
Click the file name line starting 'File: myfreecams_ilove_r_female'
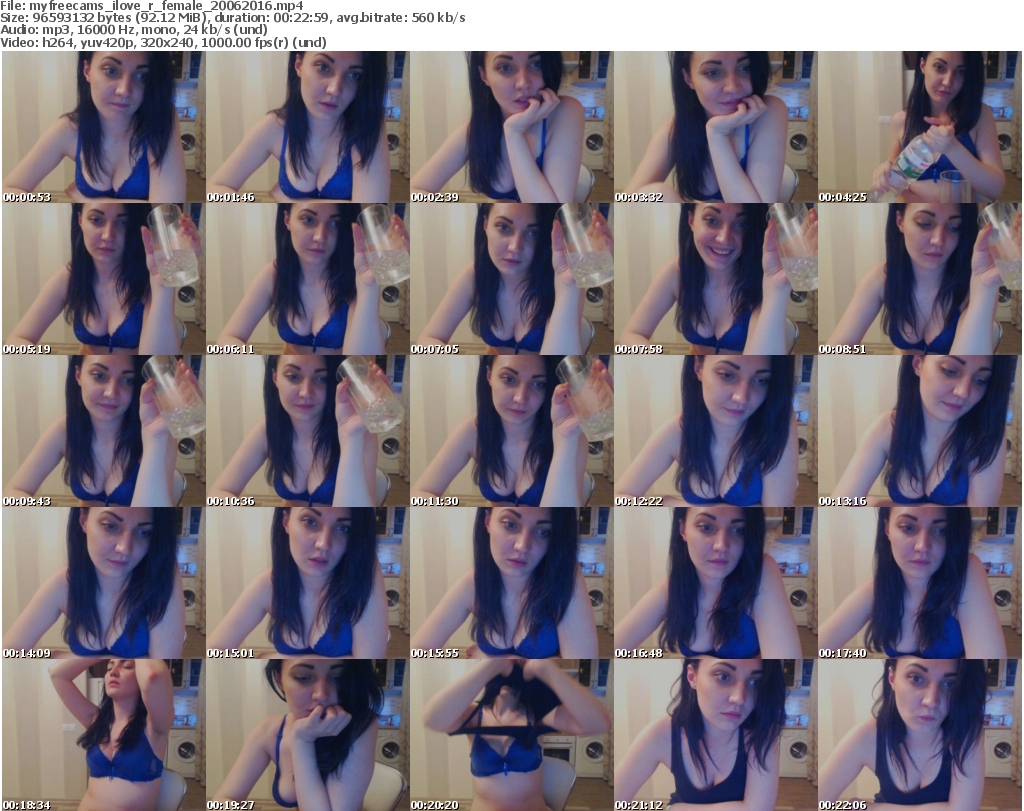[x=152, y=6]
